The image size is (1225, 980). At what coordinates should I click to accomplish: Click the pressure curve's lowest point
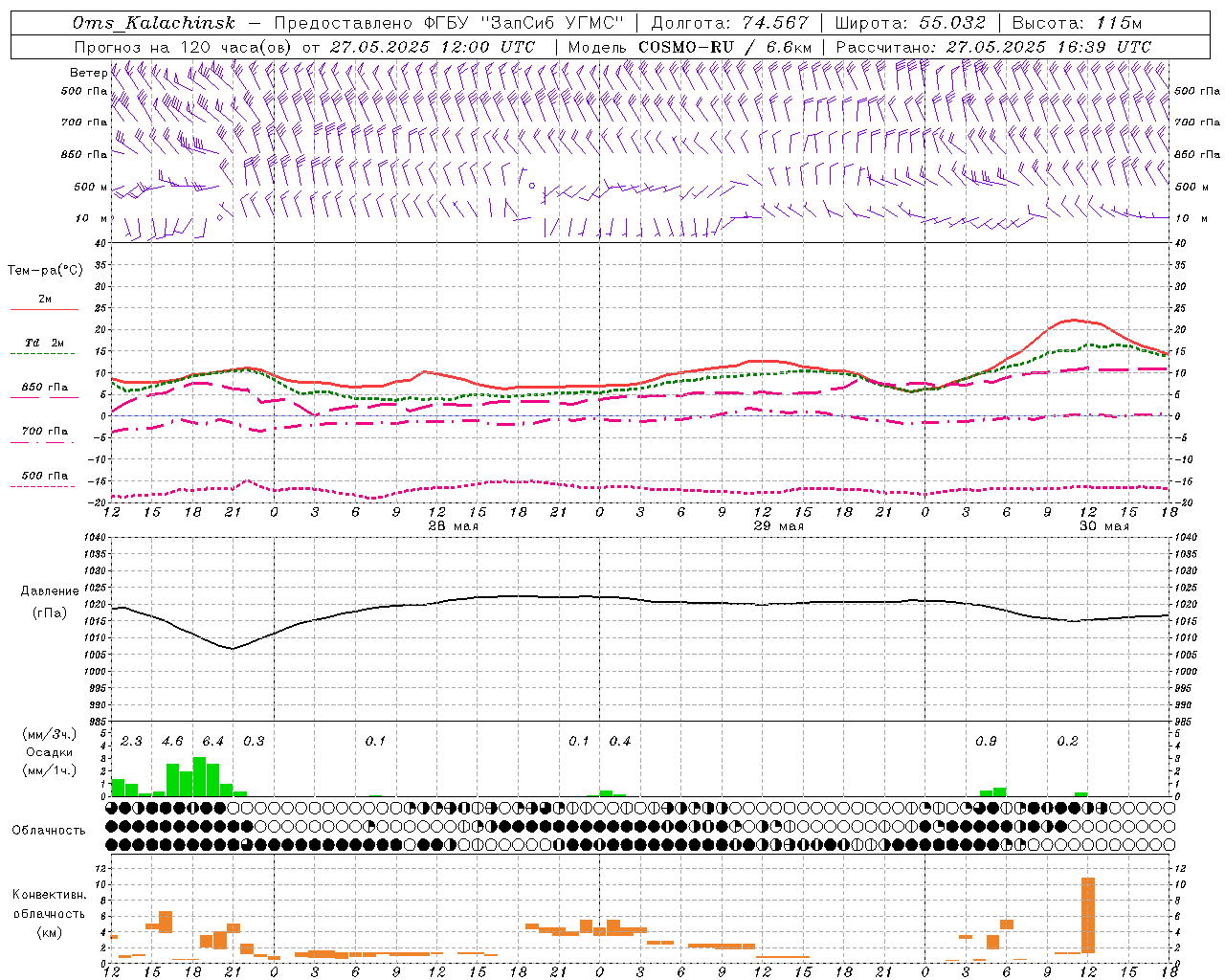pyautogui.click(x=232, y=649)
